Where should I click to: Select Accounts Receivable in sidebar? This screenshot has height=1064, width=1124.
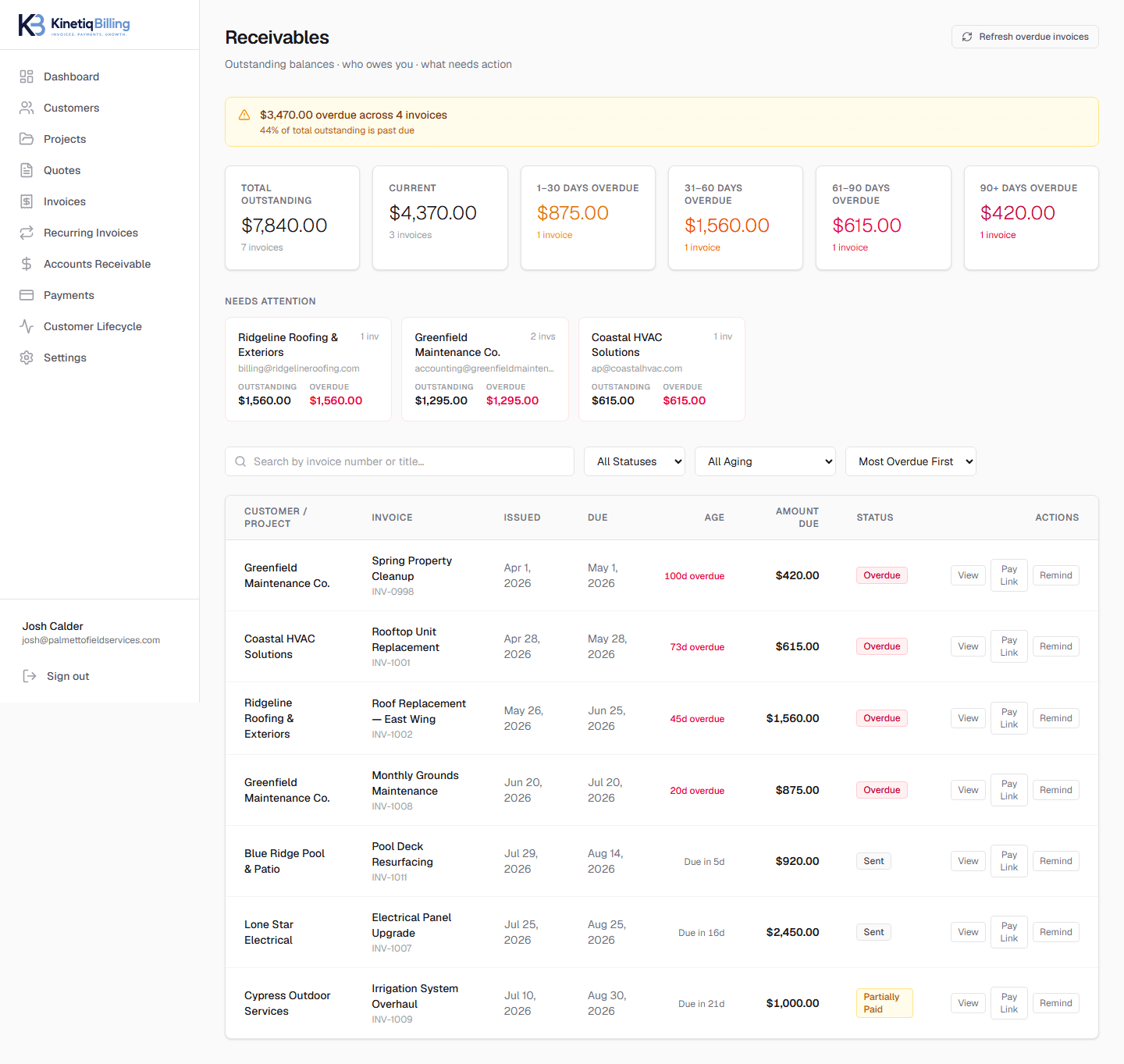click(99, 264)
